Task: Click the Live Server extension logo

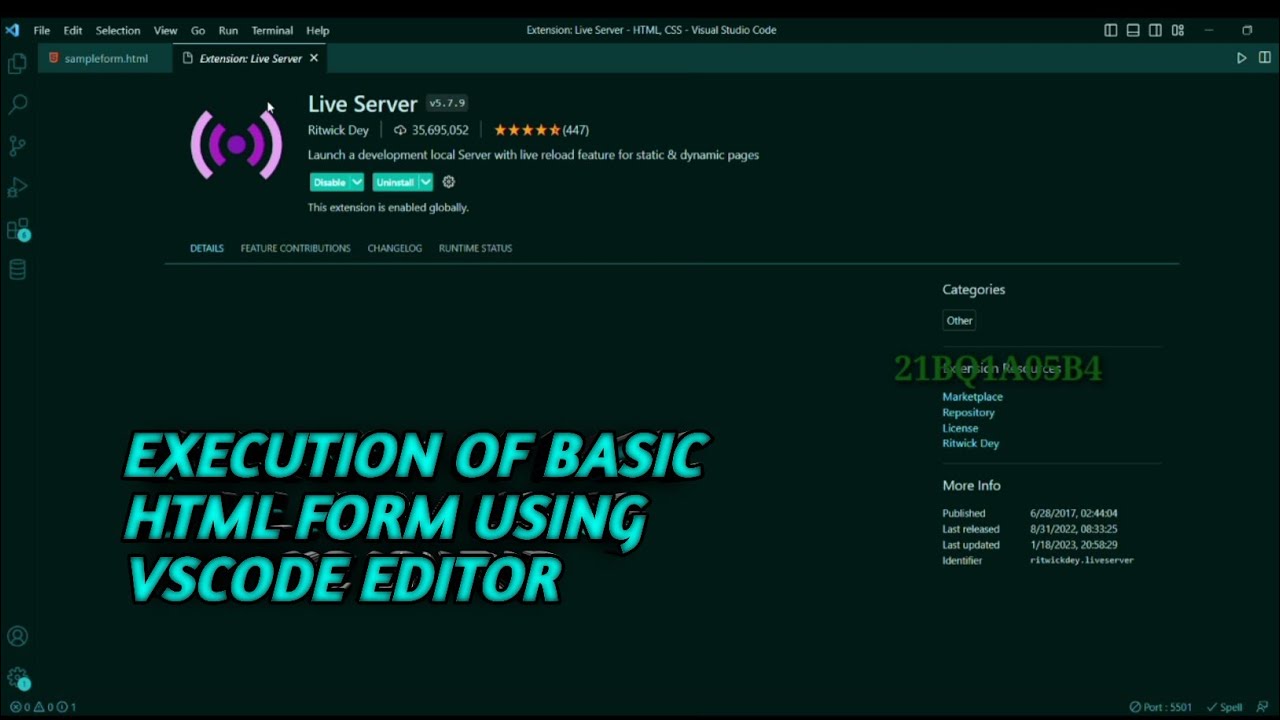Action: 236,145
